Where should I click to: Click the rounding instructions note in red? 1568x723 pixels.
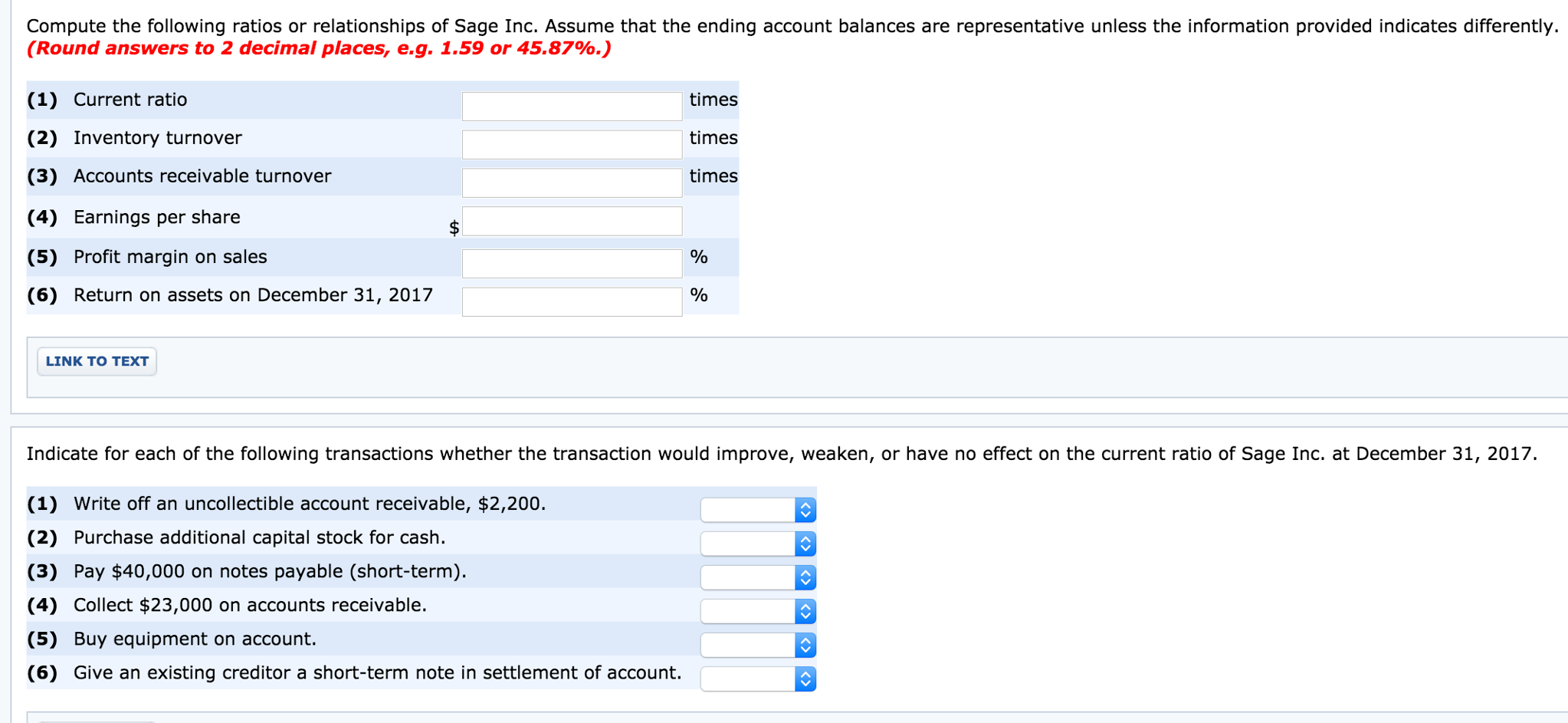[x=317, y=48]
